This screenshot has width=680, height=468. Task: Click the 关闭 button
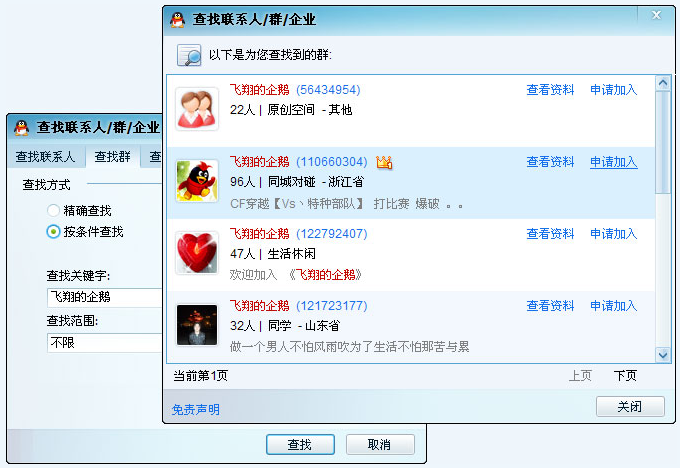[x=630, y=407]
